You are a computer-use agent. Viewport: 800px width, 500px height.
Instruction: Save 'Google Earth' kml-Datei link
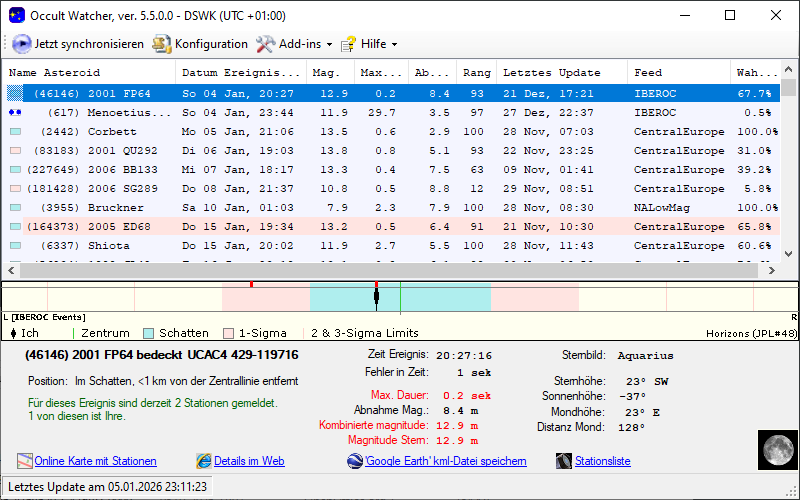(x=445, y=461)
